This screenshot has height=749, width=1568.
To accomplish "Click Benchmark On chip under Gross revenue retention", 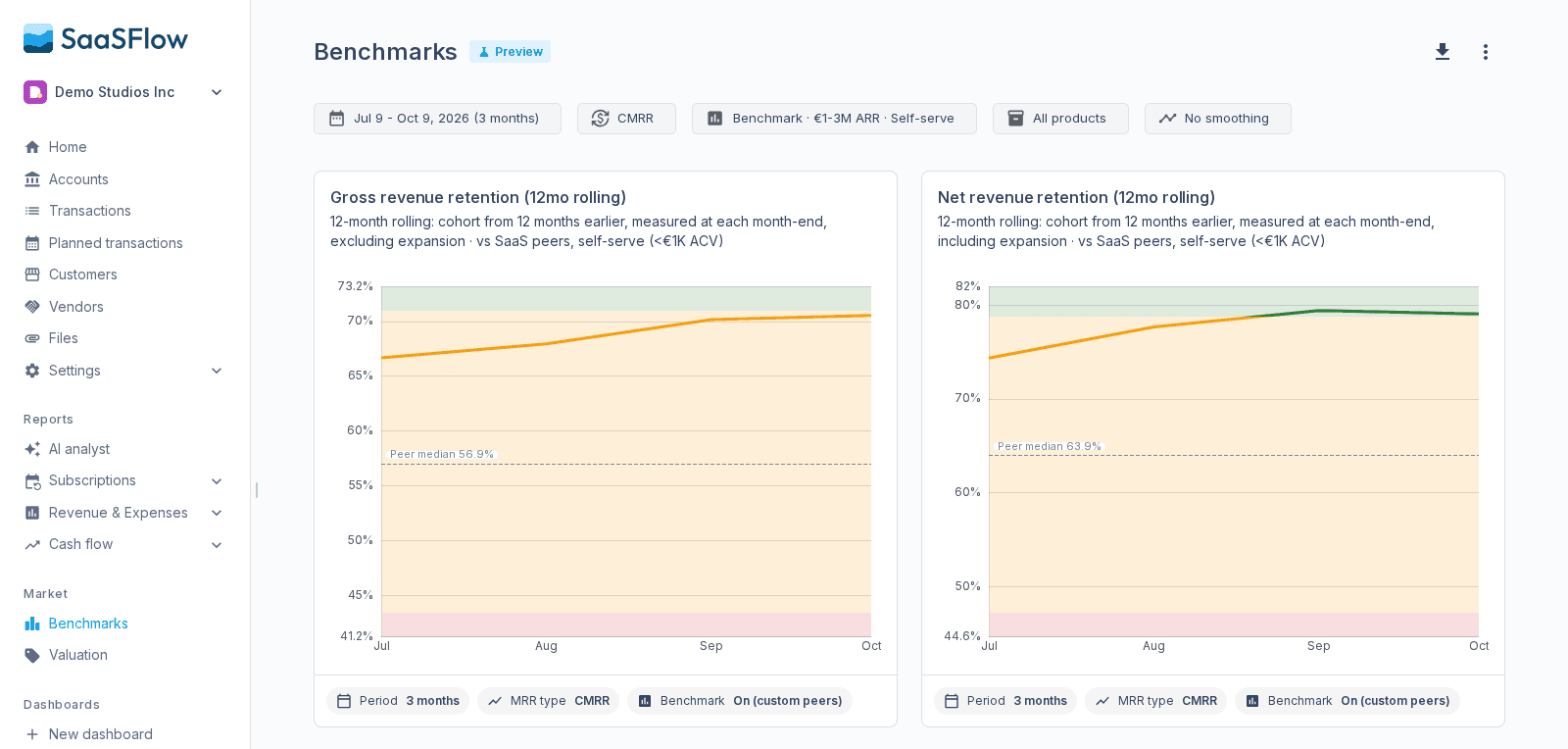I will pyautogui.click(x=740, y=701).
